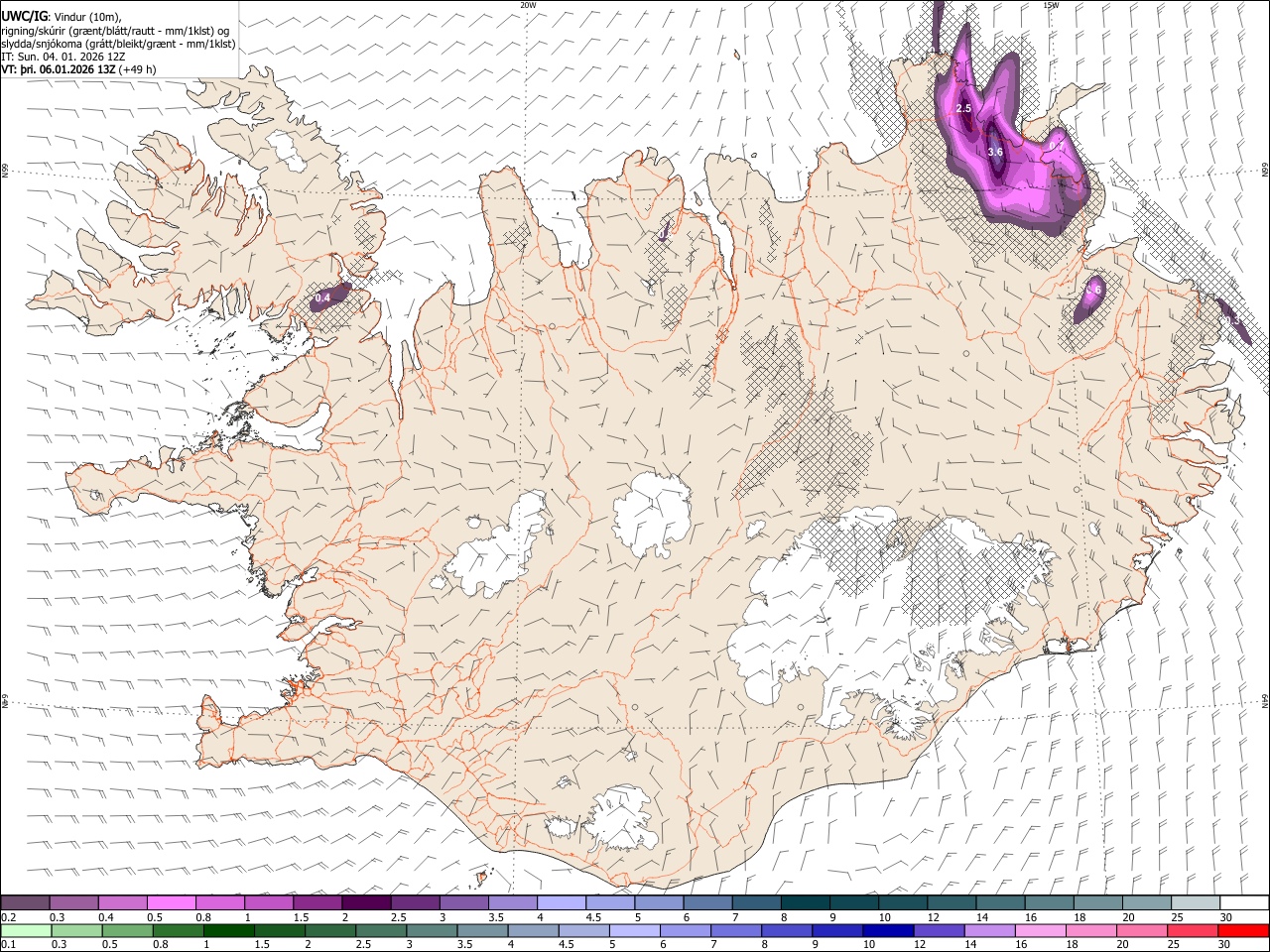Click the 'slydda/snjókoma (grátt/bleikt/grænt' description line
Image resolution: width=1270 pixels, height=952 pixels.
coord(118,44)
